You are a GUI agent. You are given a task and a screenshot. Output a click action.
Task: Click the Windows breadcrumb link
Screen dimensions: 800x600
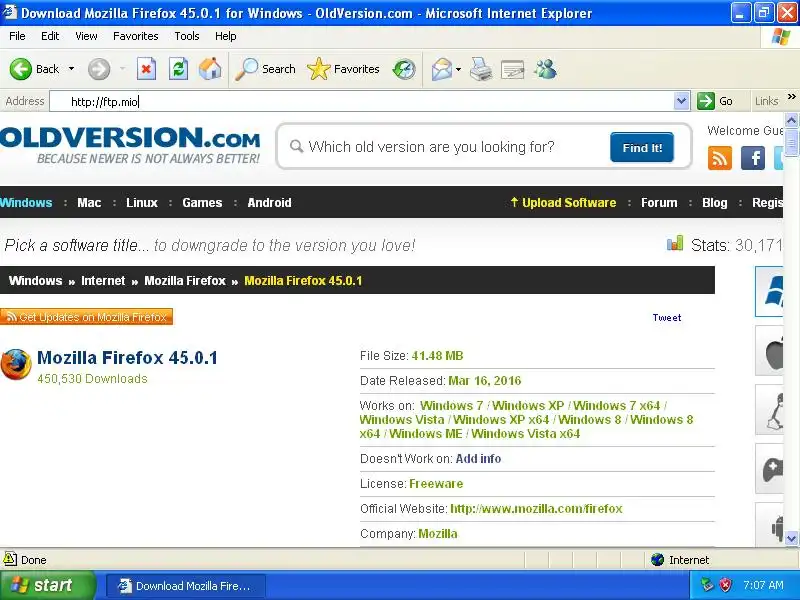(35, 281)
